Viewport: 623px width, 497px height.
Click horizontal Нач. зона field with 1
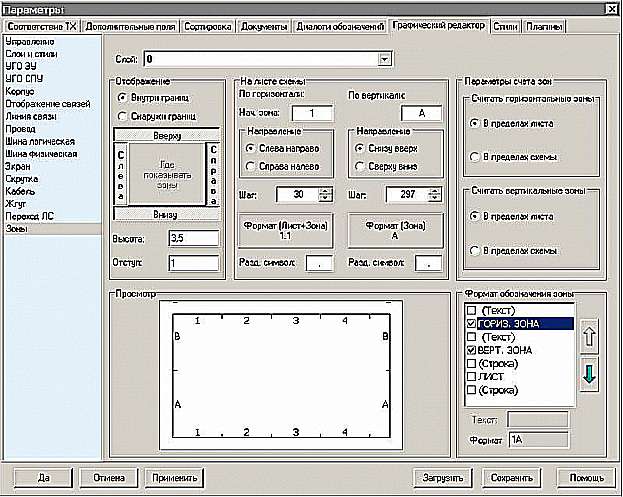(x=312, y=113)
